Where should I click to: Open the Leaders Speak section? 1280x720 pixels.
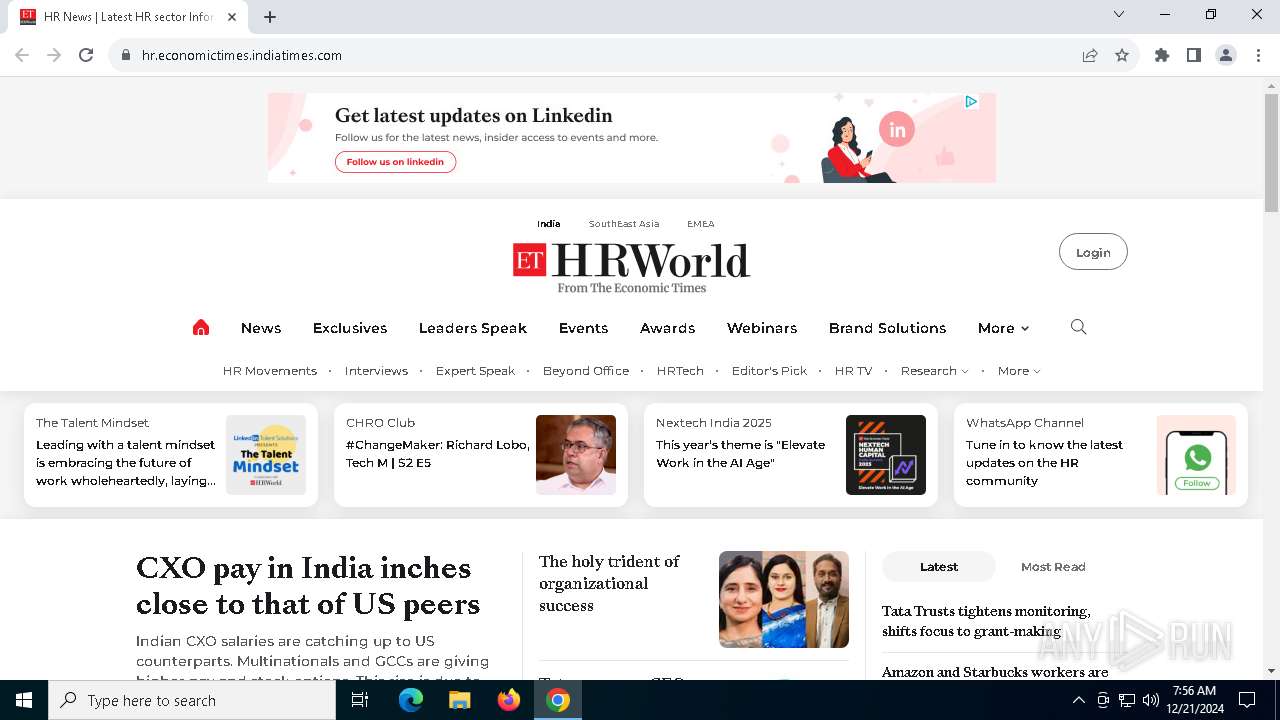[x=473, y=328]
